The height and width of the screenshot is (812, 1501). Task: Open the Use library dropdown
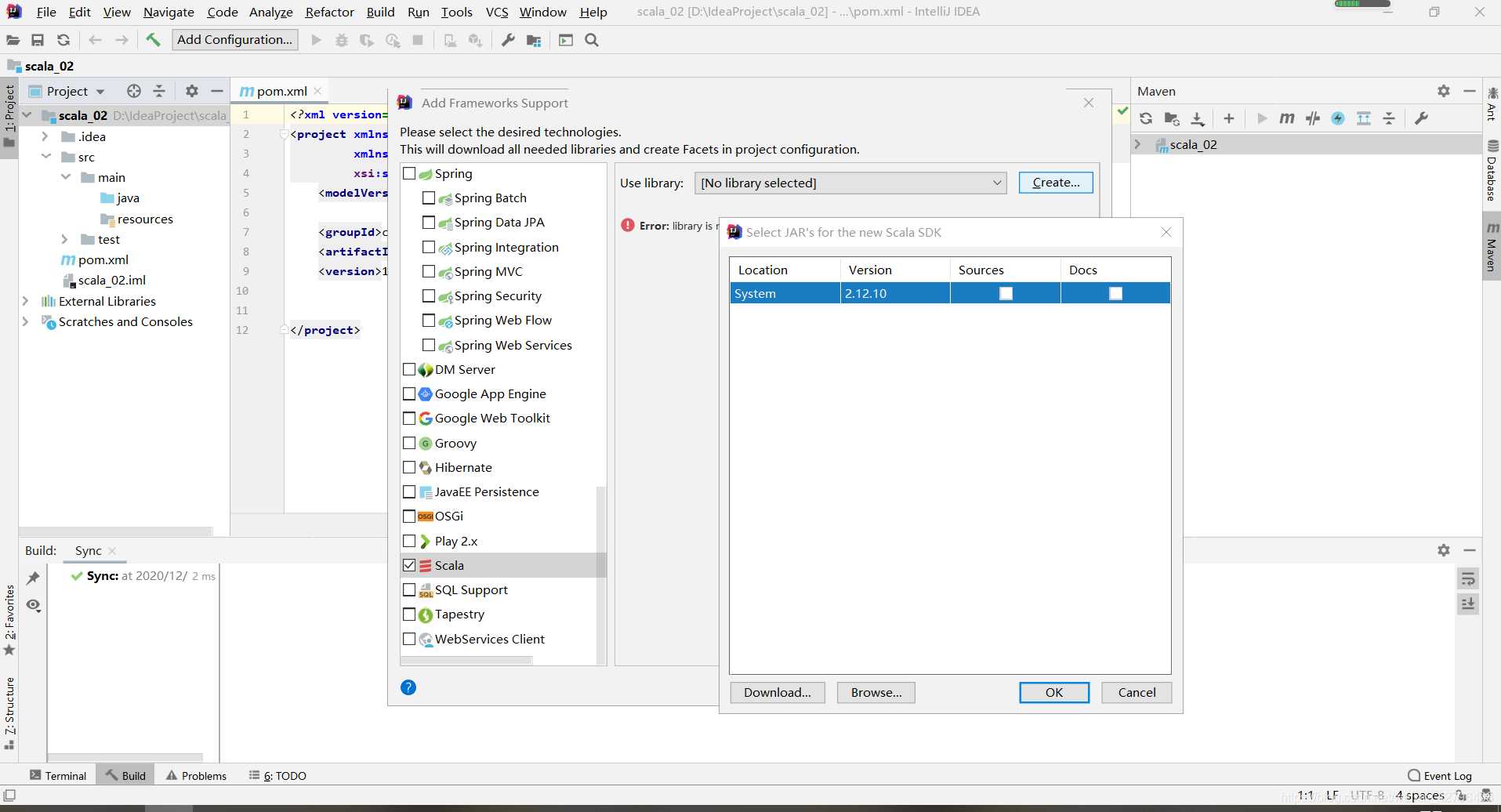pos(850,183)
